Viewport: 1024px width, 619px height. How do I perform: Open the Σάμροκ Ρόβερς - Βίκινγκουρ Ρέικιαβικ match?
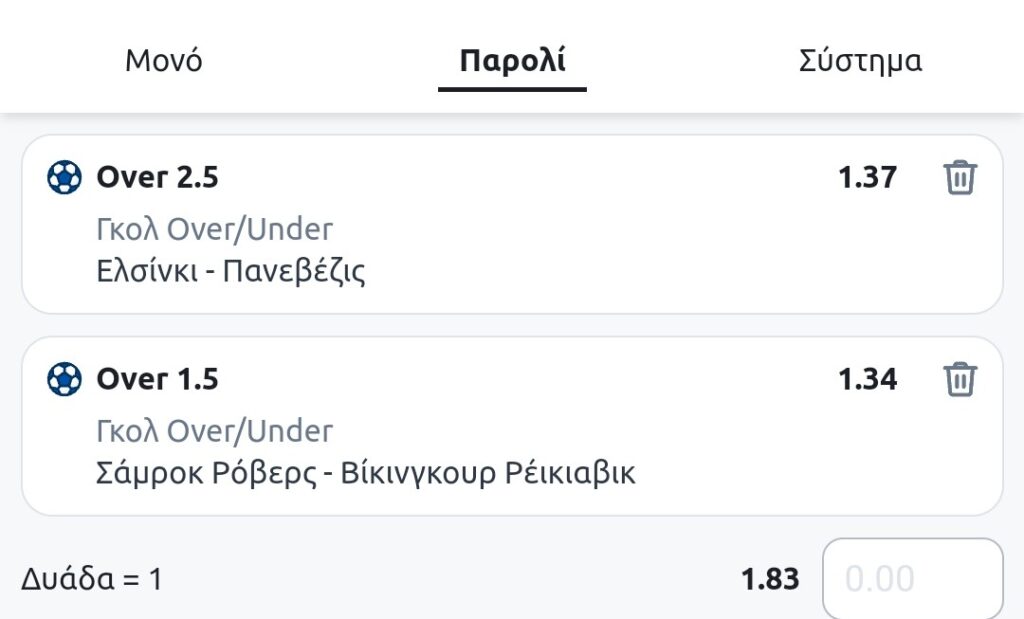[x=366, y=472]
